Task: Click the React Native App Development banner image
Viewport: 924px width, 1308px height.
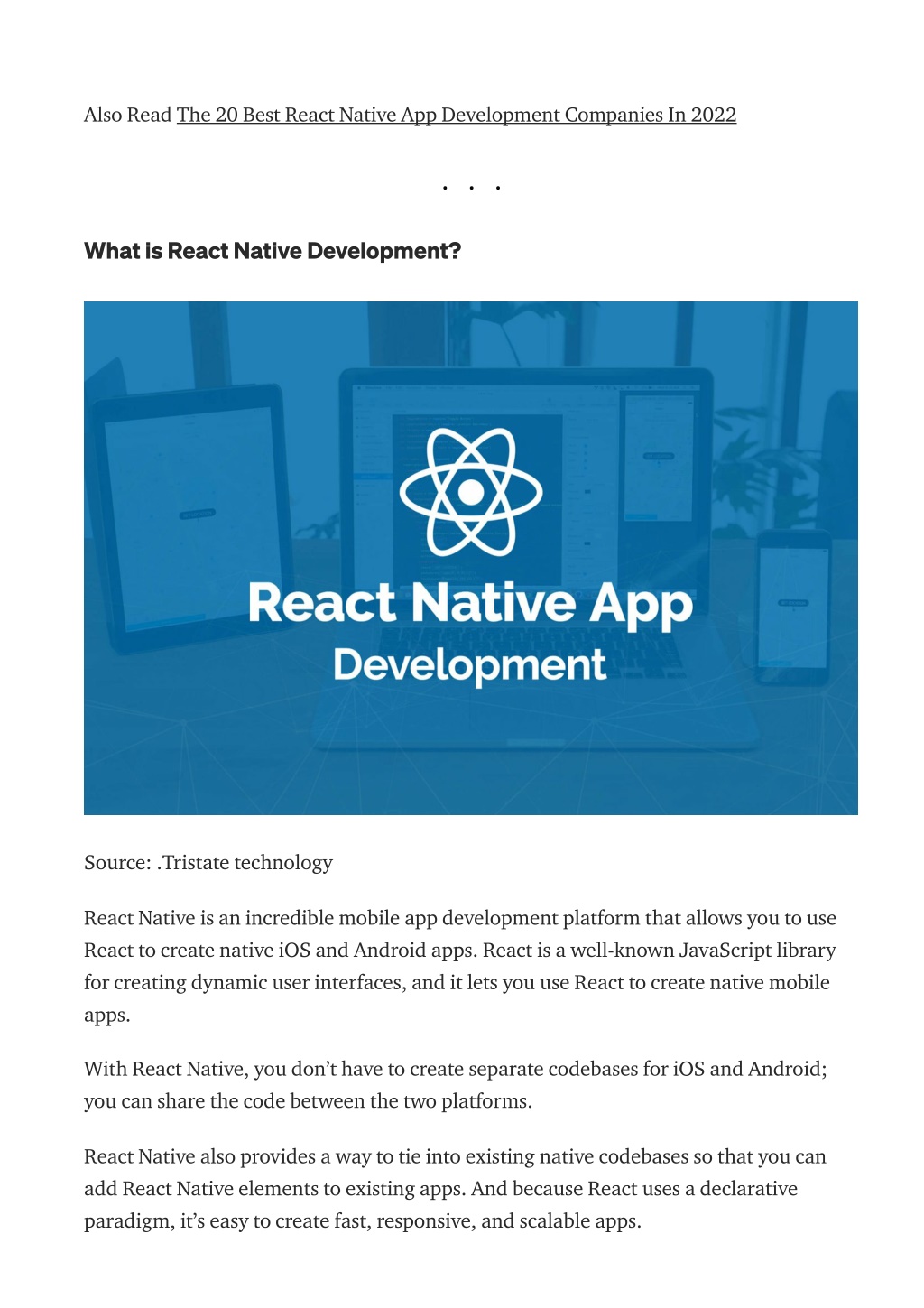Action: (x=471, y=558)
